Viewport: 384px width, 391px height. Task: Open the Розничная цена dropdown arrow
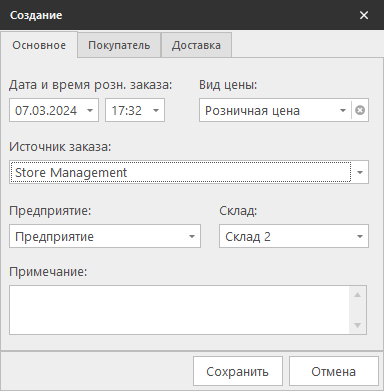pyautogui.click(x=343, y=110)
